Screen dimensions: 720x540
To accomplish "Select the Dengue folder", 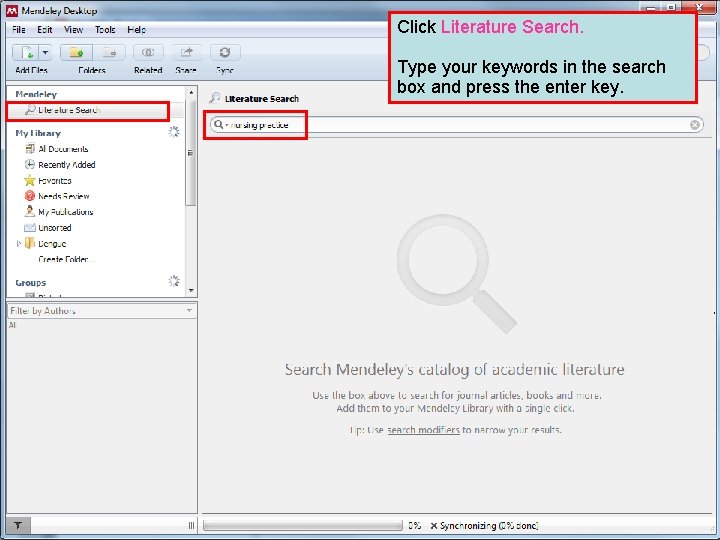I will [52, 243].
